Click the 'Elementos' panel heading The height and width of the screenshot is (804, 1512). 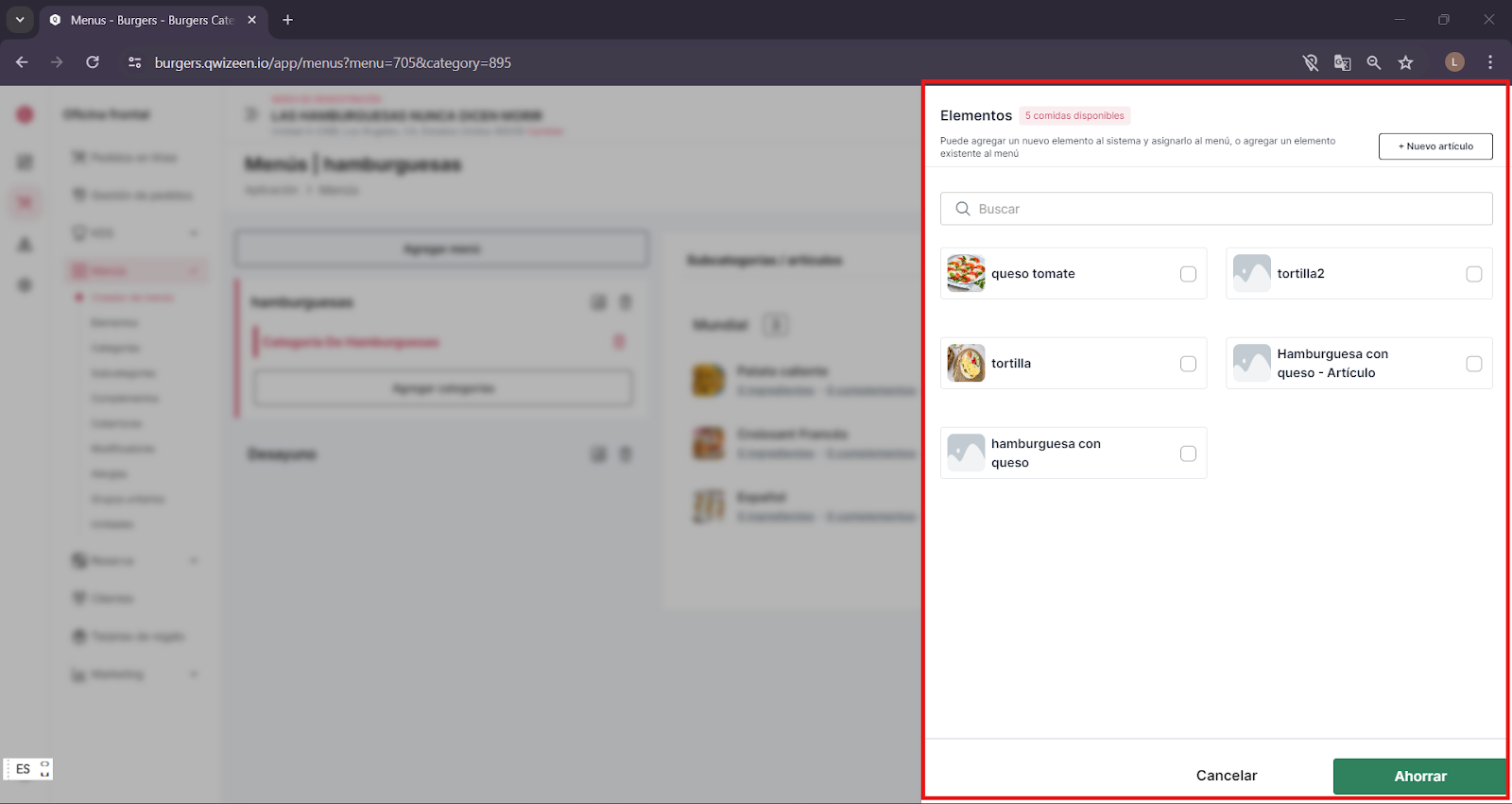[x=976, y=115]
